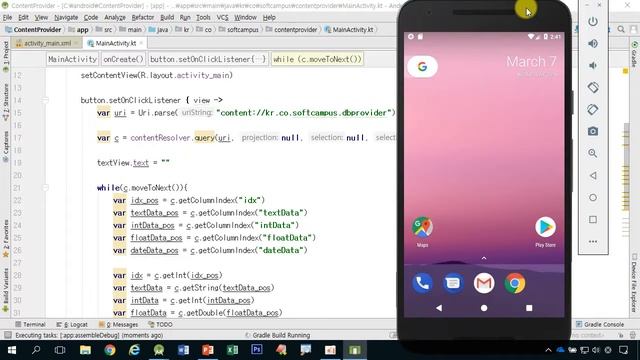Open Play Store on emulator home screen
Viewport: 640px width, 360px height.
(545, 232)
